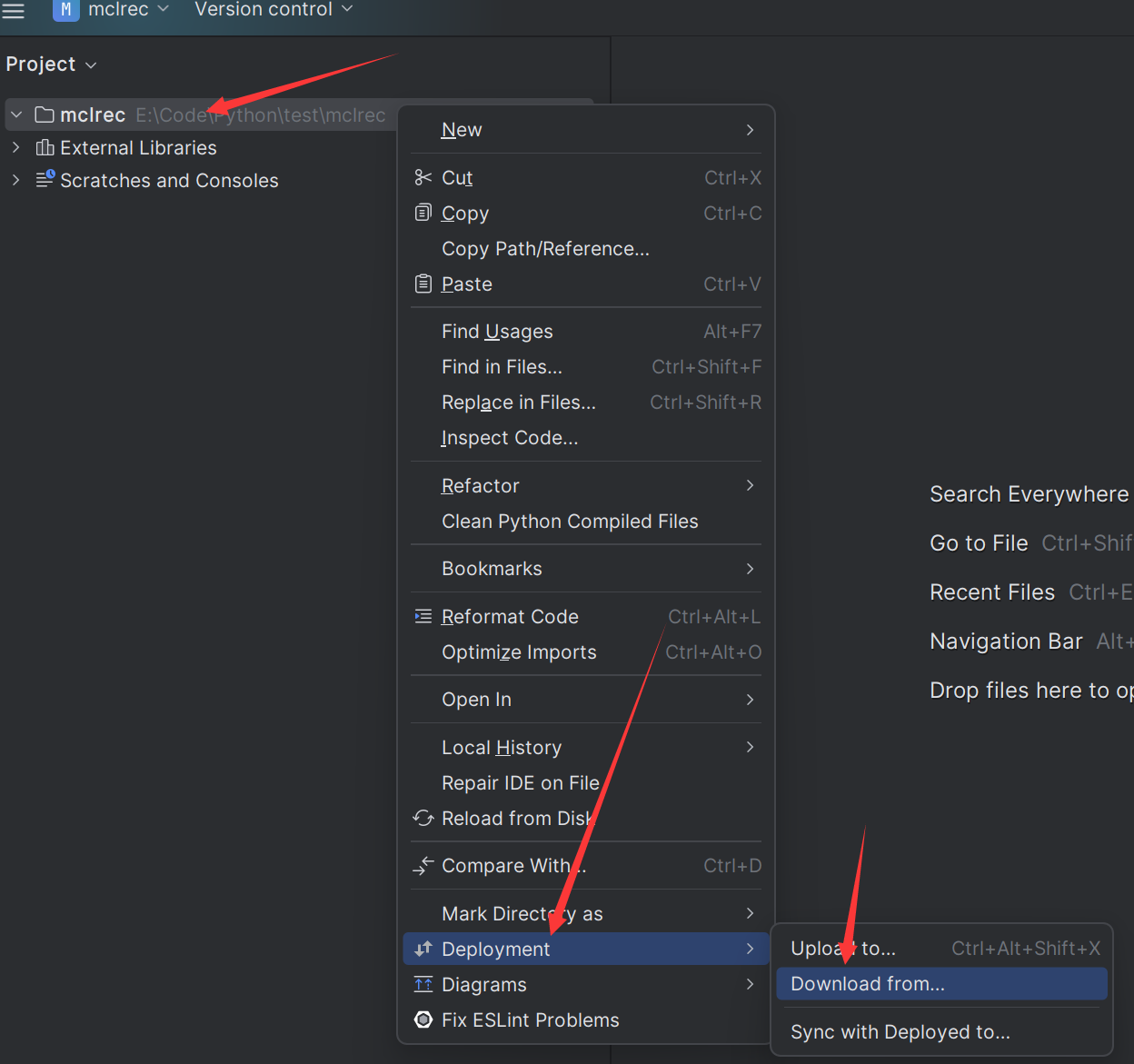Select the mclrec folder icon
Viewport: 1134px width, 1064px height.
click(45, 114)
